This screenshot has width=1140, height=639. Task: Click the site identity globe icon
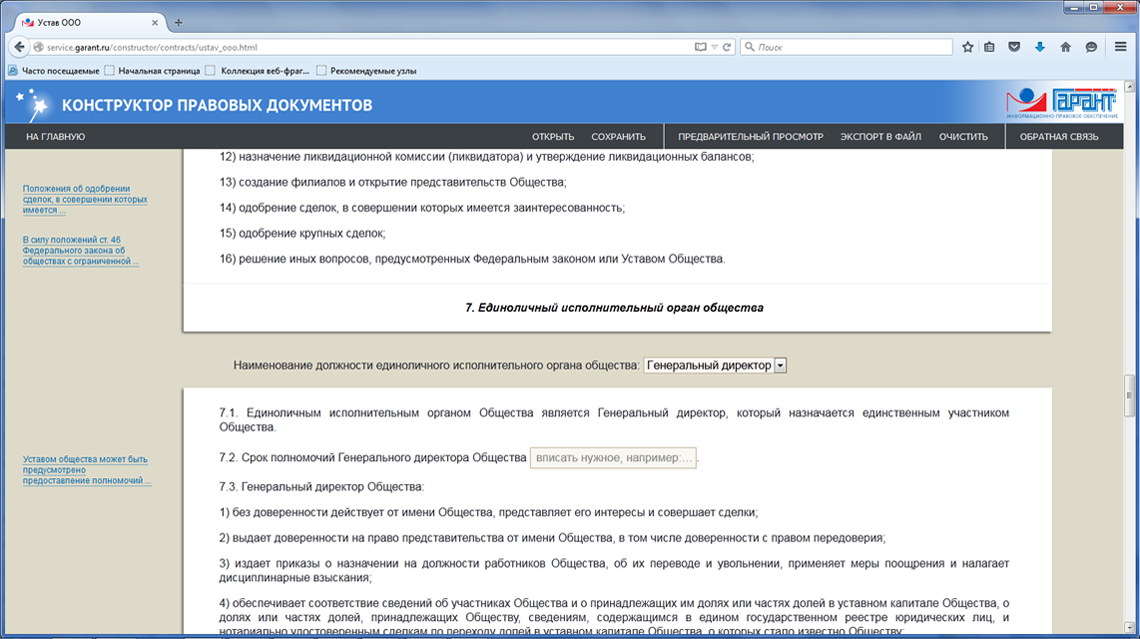pos(39,47)
